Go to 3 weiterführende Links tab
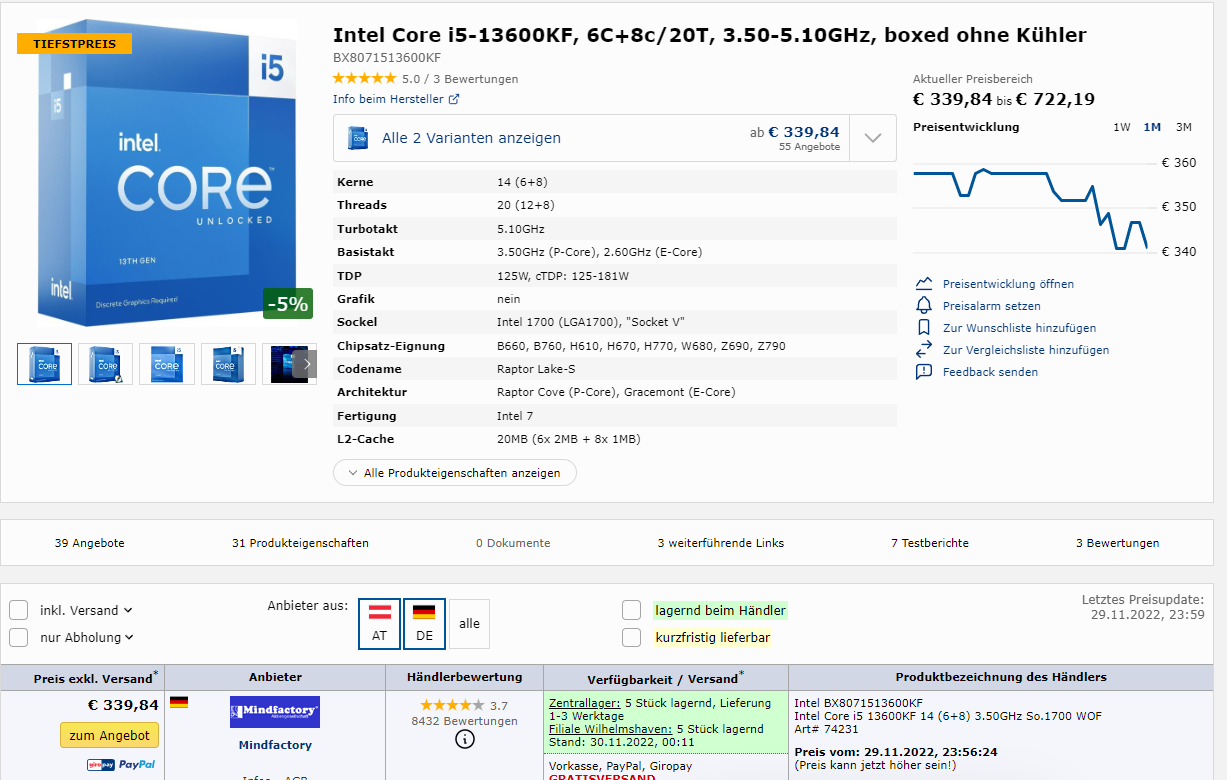Image resolution: width=1227 pixels, height=780 pixels. [721, 543]
